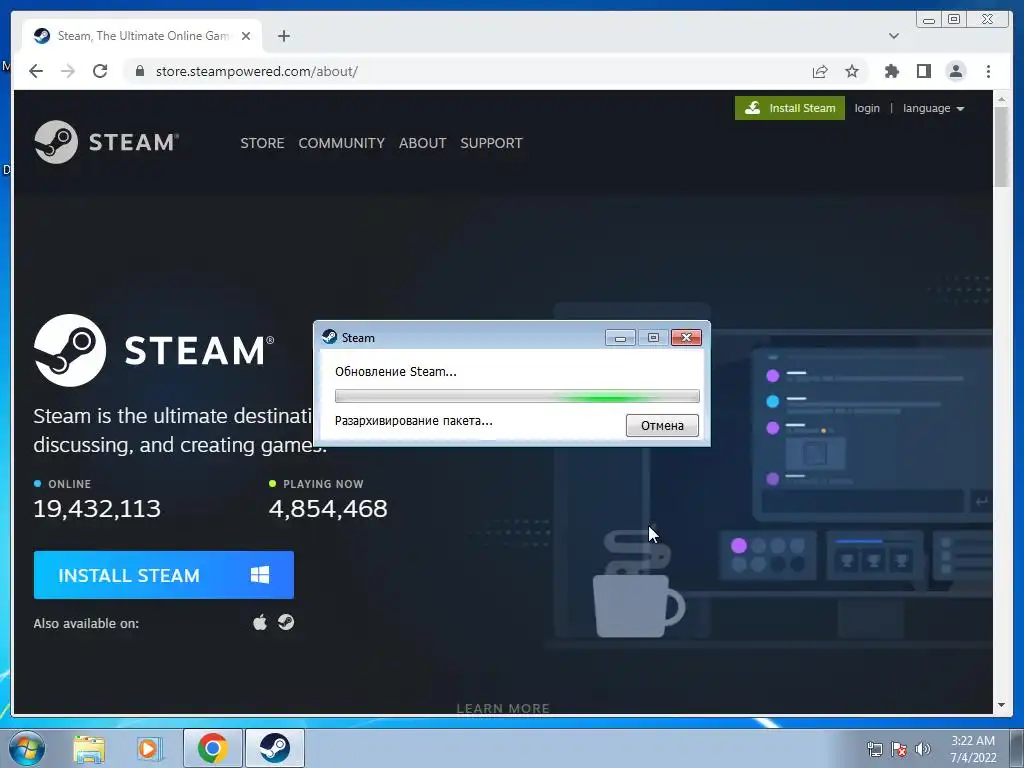Click the Windows logo on the install button

(x=260, y=575)
